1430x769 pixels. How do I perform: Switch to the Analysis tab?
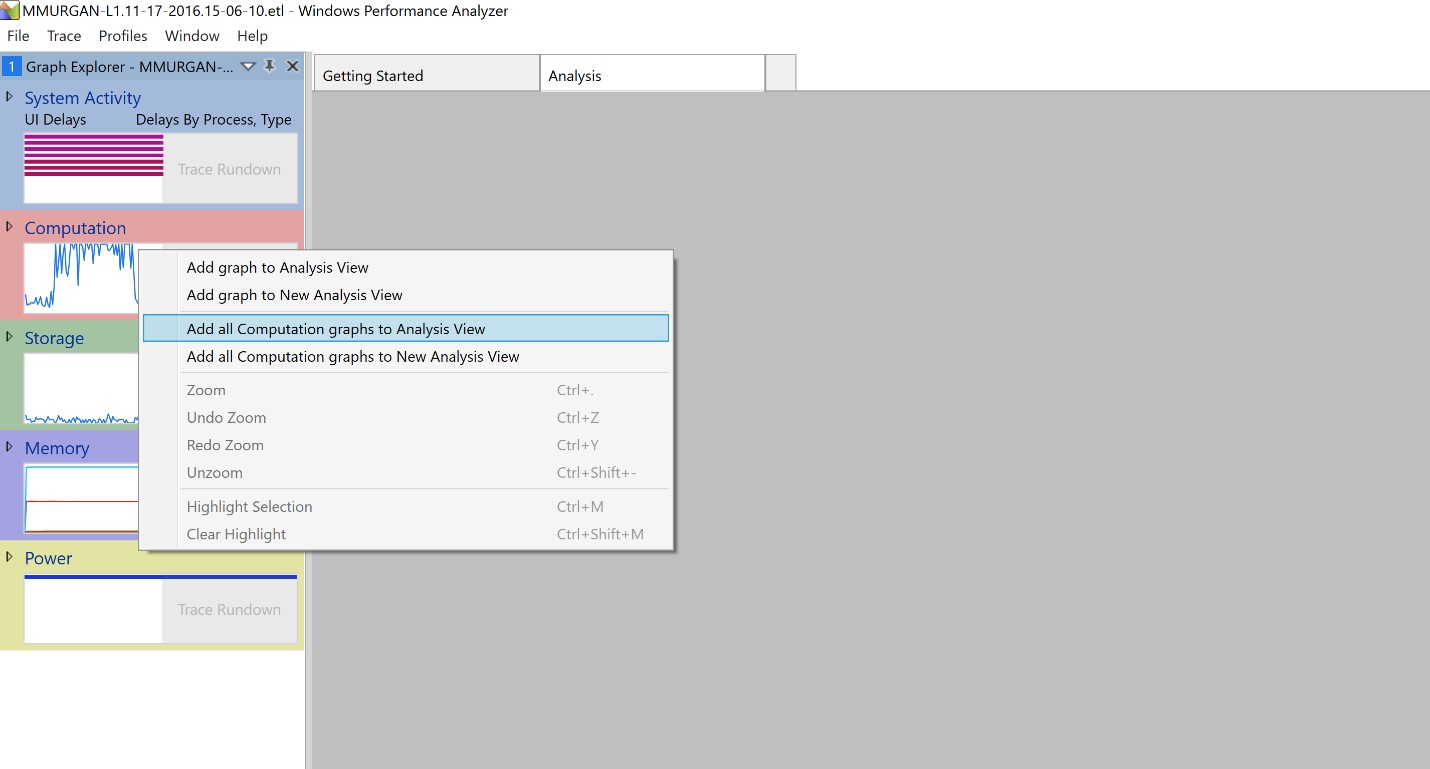tap(652, 75)
